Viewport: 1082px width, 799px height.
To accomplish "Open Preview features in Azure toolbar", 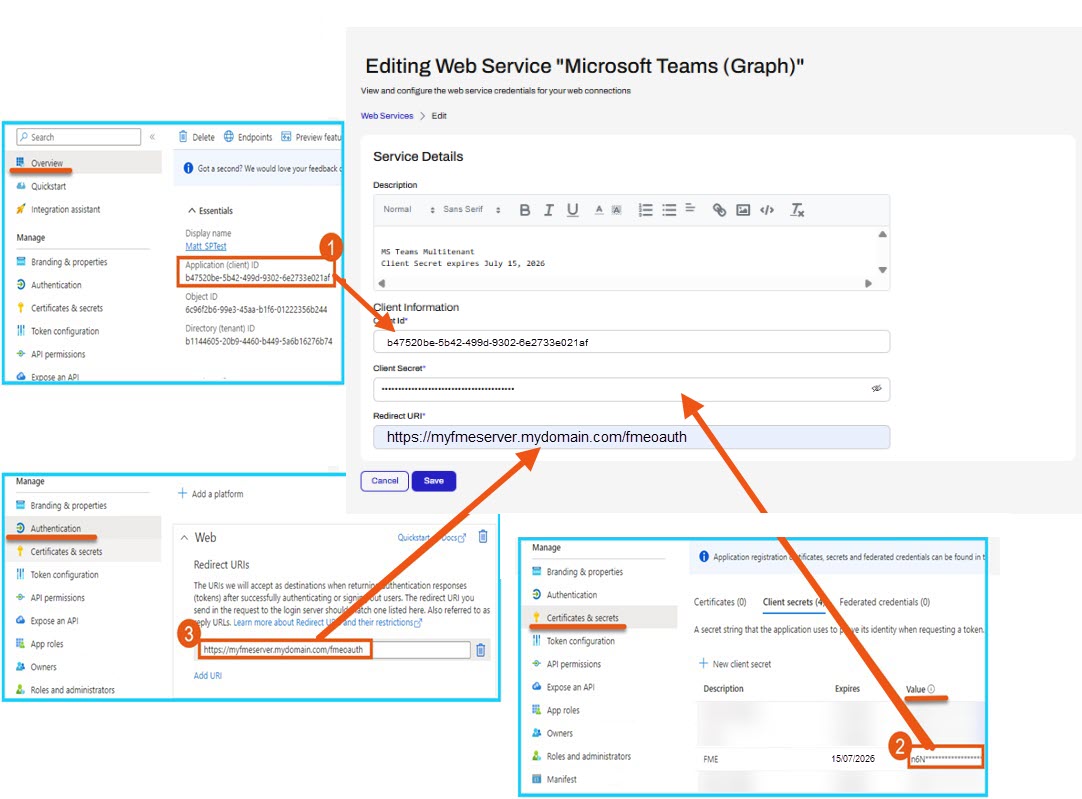I will (311, 137).
